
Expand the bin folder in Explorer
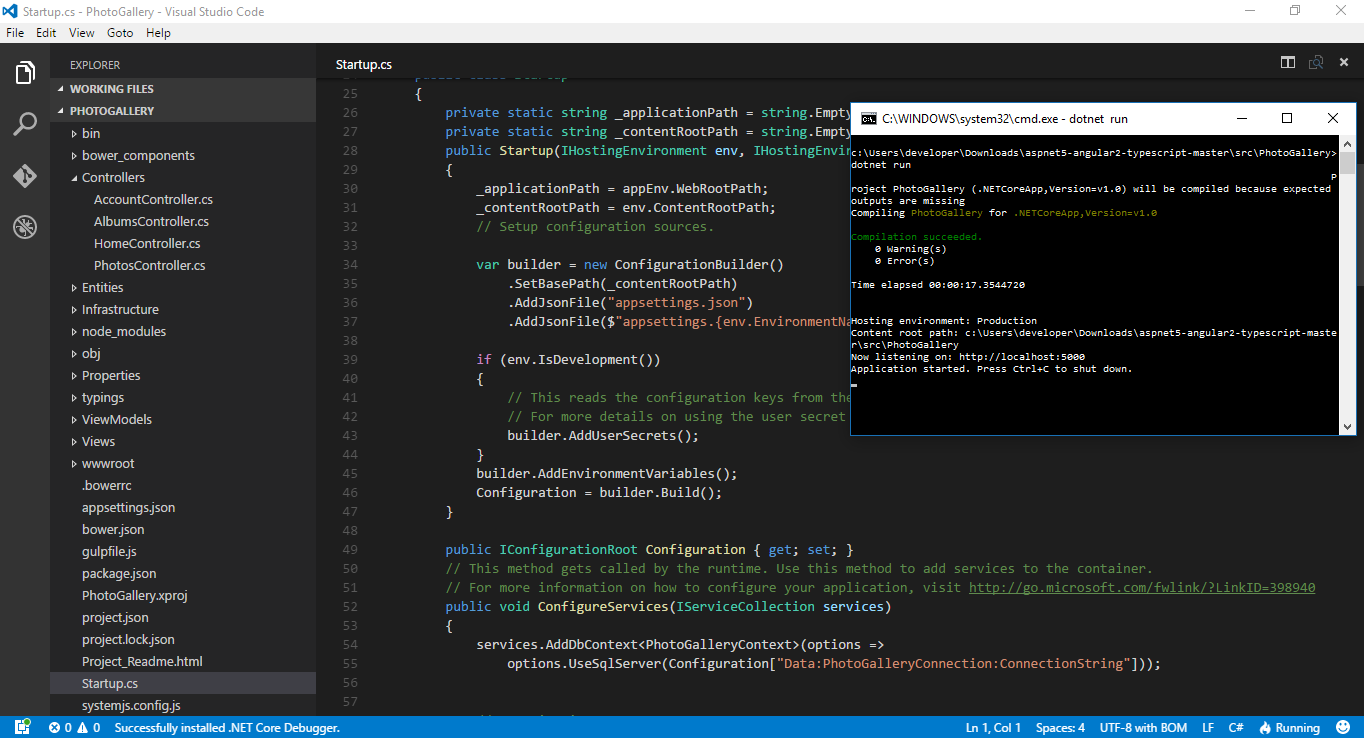90,134
